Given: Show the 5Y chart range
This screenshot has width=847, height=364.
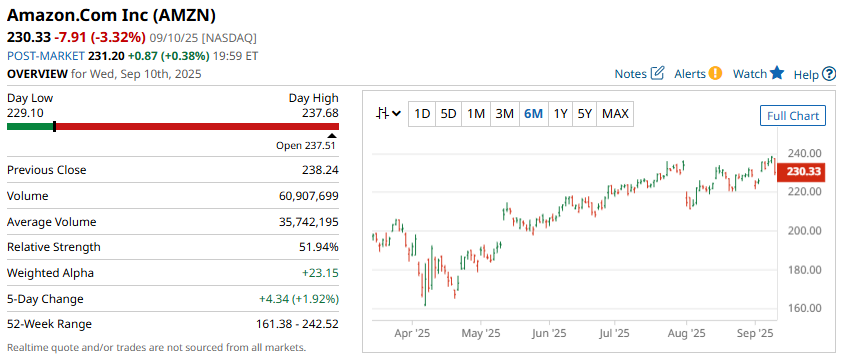Looking at the screenshot, I should 584,114.
